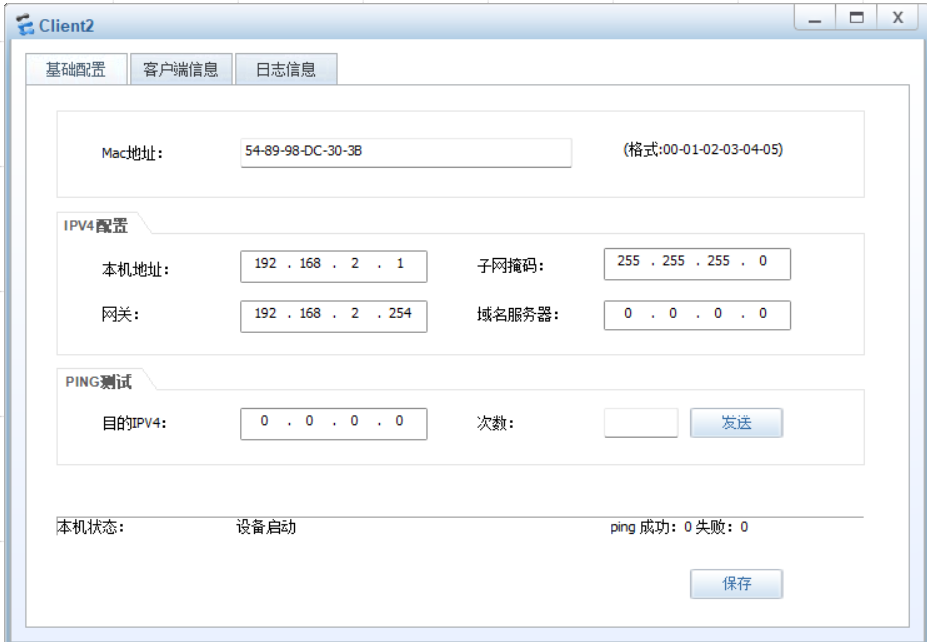
Task: Switch to the 基础配置 tab
Action: 76,69
